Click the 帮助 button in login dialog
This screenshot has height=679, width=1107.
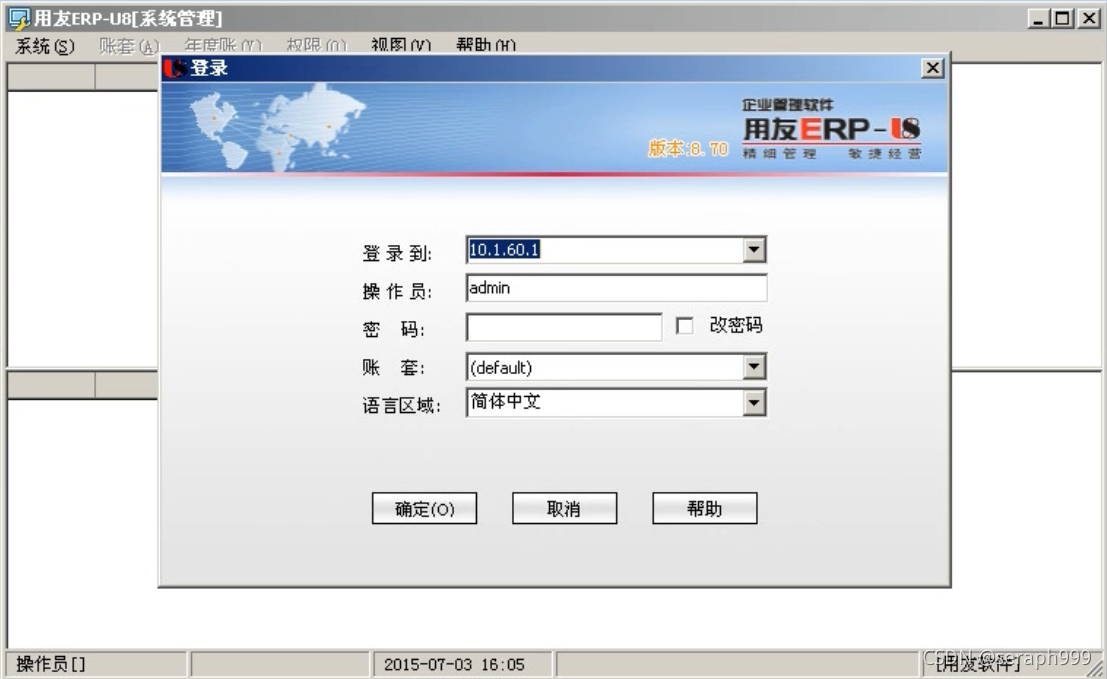click(705, 508)
